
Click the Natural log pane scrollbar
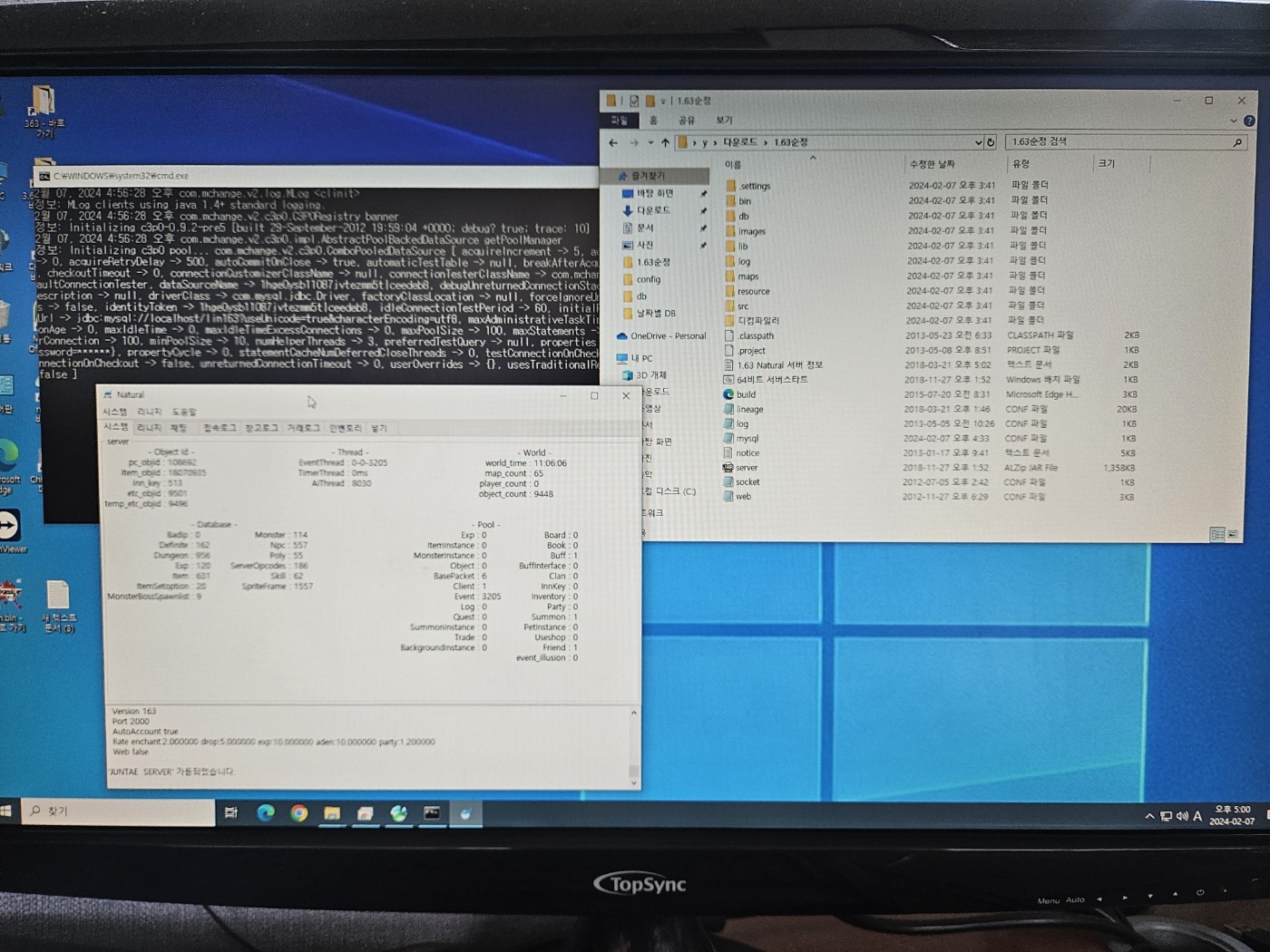point(633,747)
